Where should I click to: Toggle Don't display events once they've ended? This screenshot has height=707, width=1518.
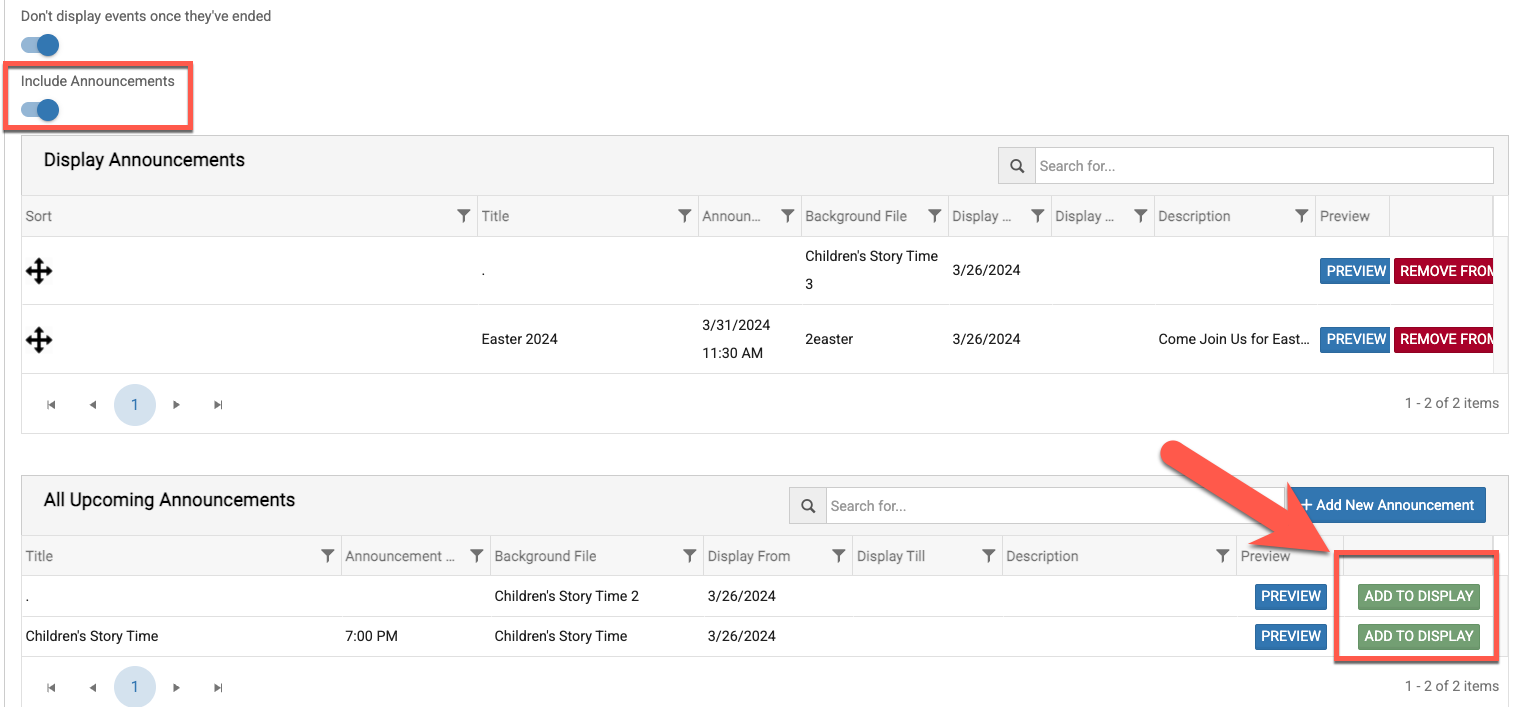pyautogui.click(x=41, y=45)
